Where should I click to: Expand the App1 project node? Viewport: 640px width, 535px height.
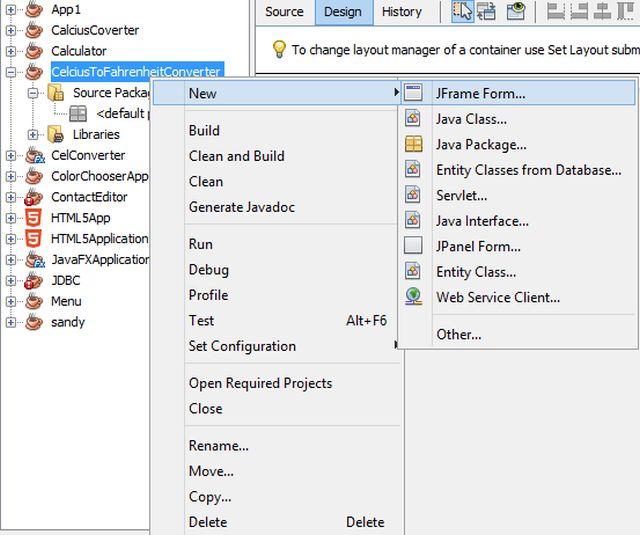[x=11, y=9]
